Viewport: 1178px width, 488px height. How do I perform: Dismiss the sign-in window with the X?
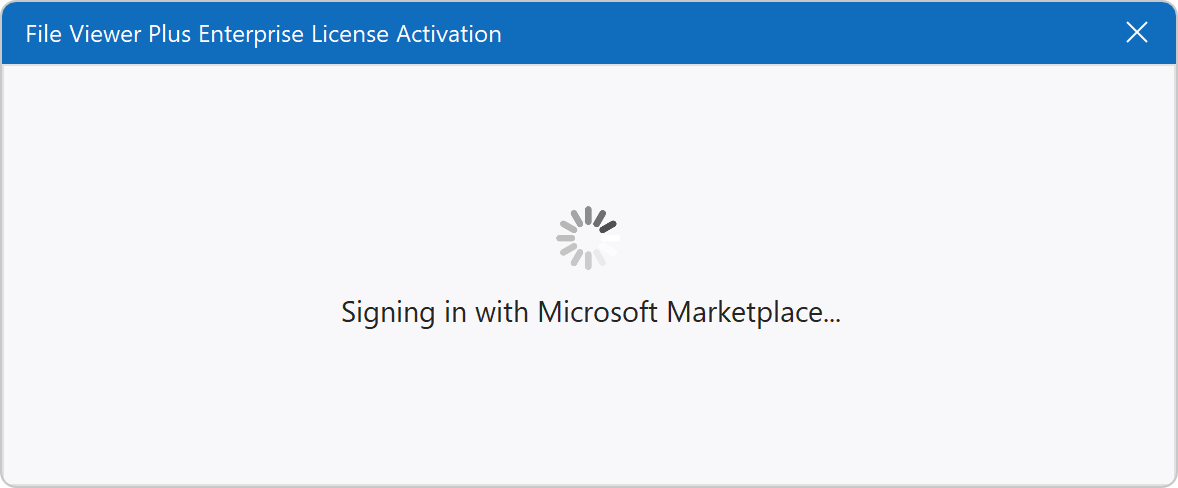coord(1137,33)
